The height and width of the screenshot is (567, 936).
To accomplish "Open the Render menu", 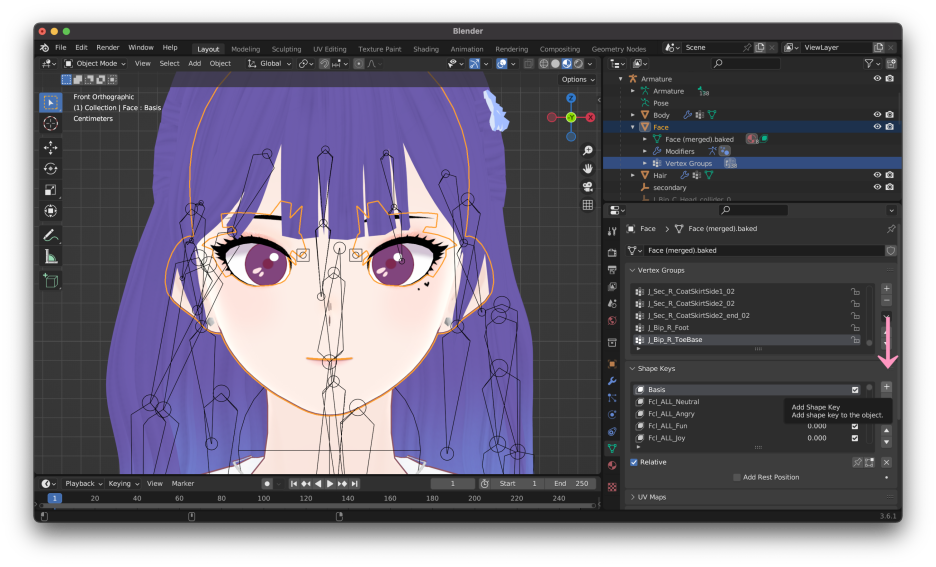I will (107, 48).
